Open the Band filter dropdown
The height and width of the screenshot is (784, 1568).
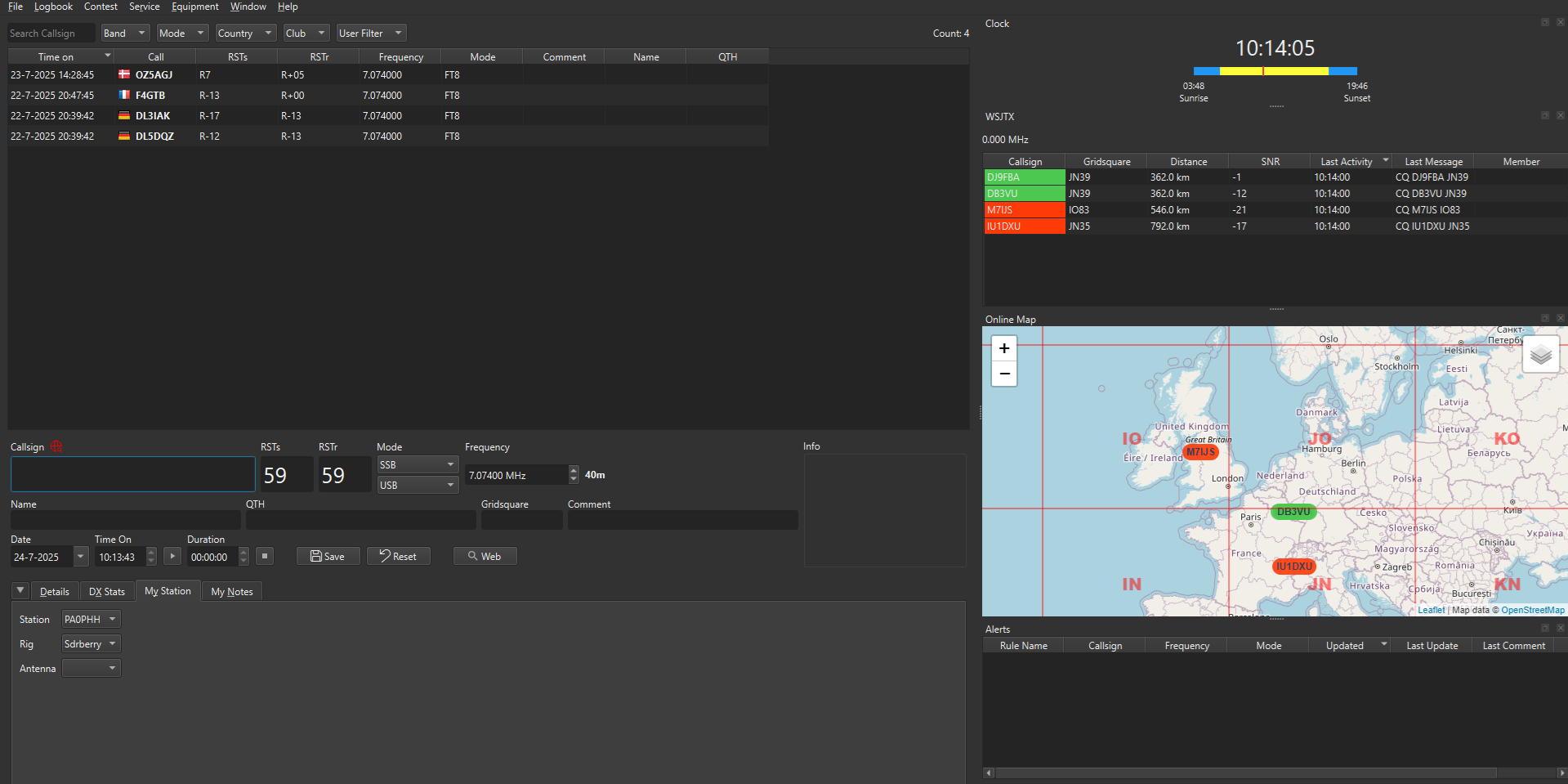[125, 34]
